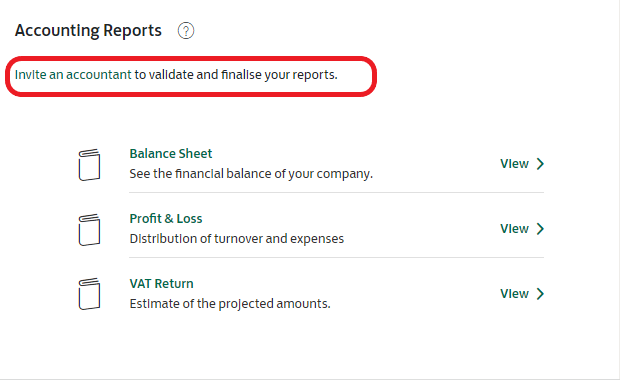Open the VAT Return title link
620x380 pixels.
click(x=162, y=284)
